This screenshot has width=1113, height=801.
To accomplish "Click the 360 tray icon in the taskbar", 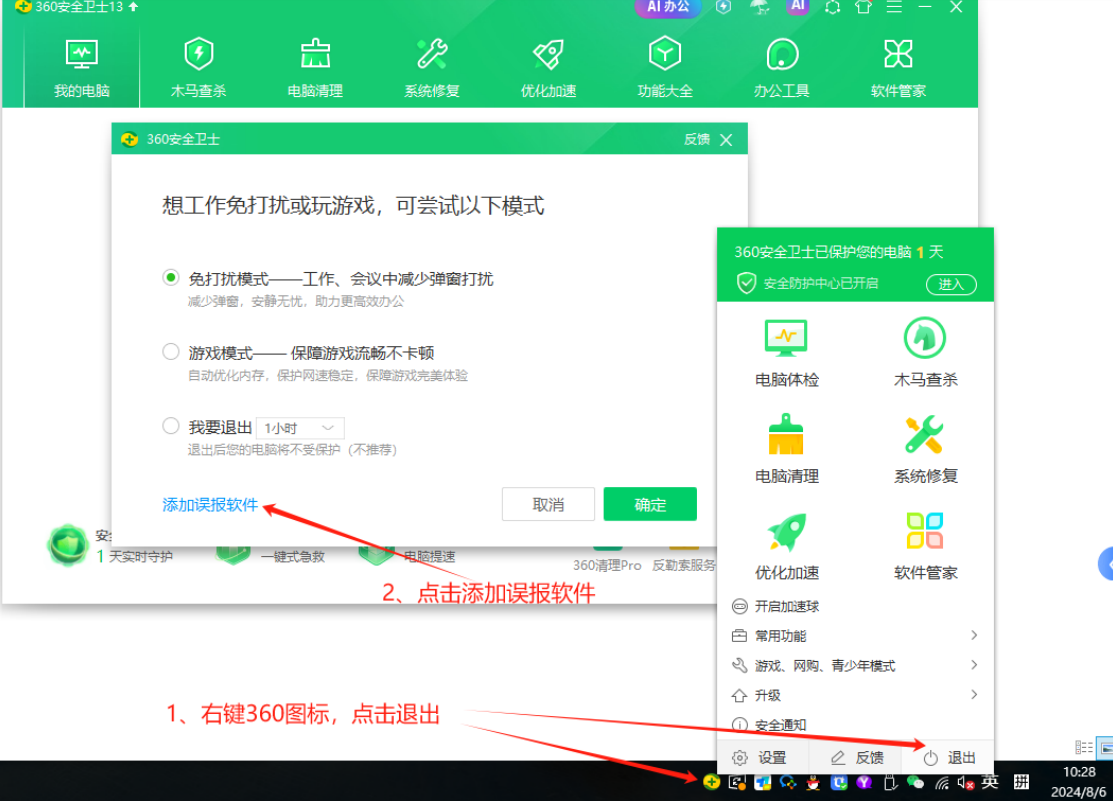I will tap(711, 782).
